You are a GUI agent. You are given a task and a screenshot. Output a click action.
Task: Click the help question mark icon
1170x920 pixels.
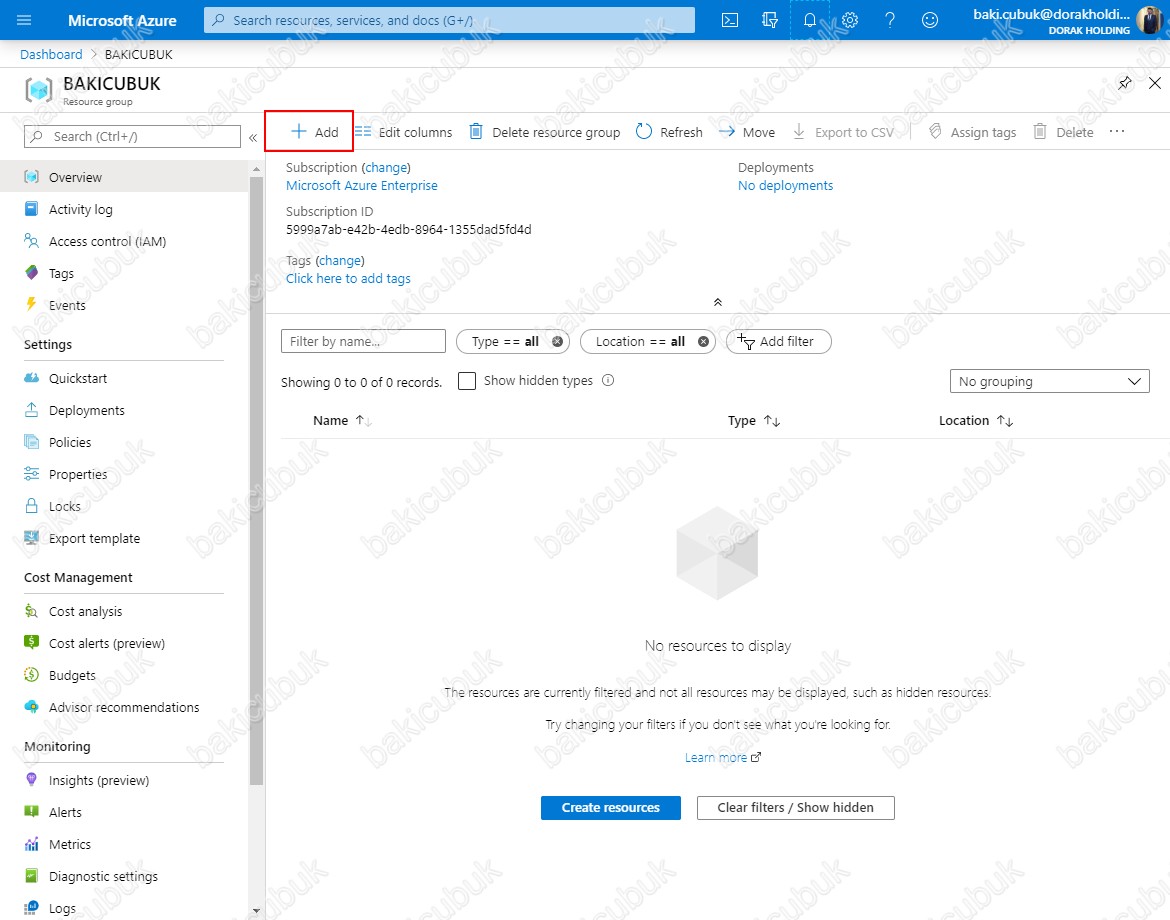[890, 20]
